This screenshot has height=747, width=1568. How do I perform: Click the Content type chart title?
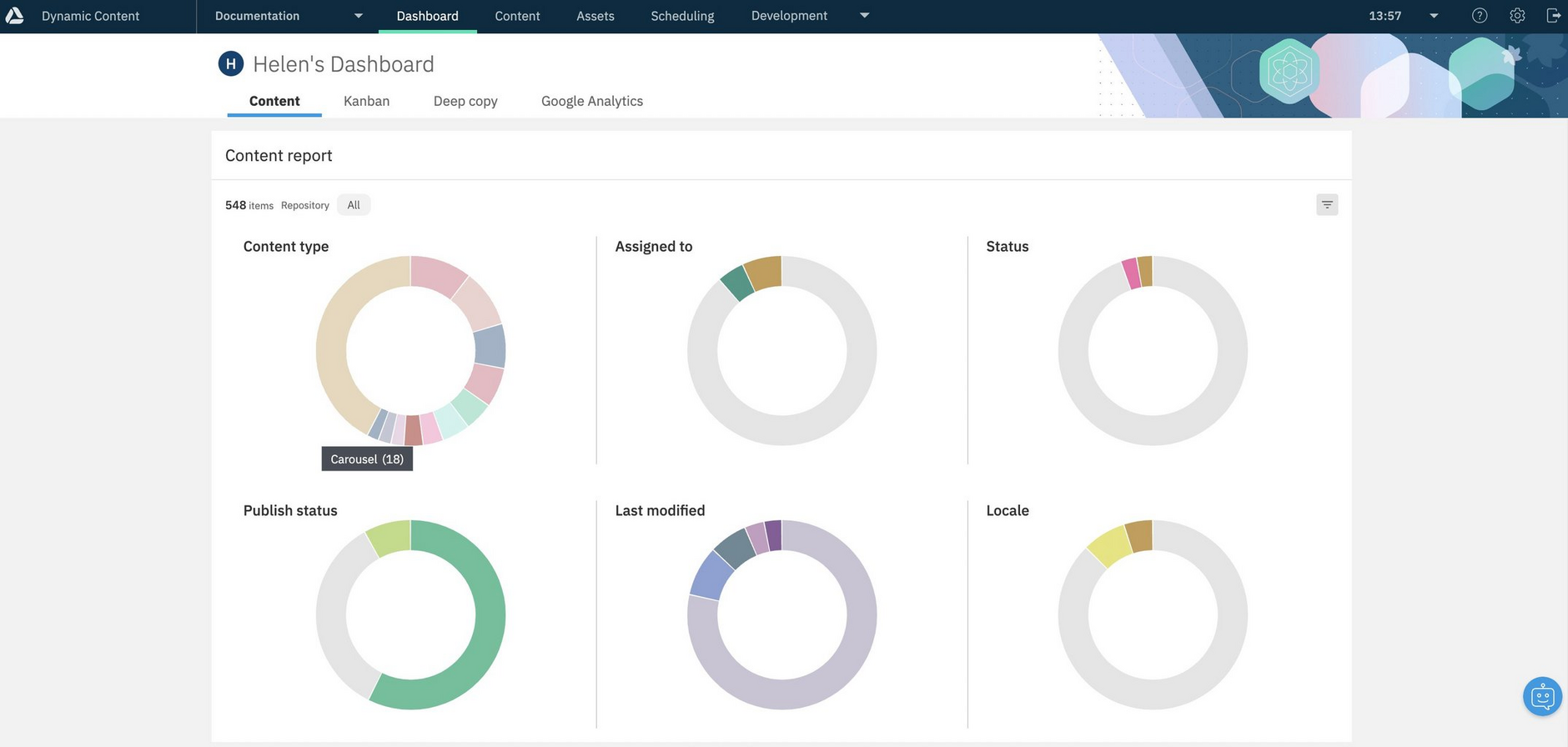pyautogui.click(x=286, y=246)
